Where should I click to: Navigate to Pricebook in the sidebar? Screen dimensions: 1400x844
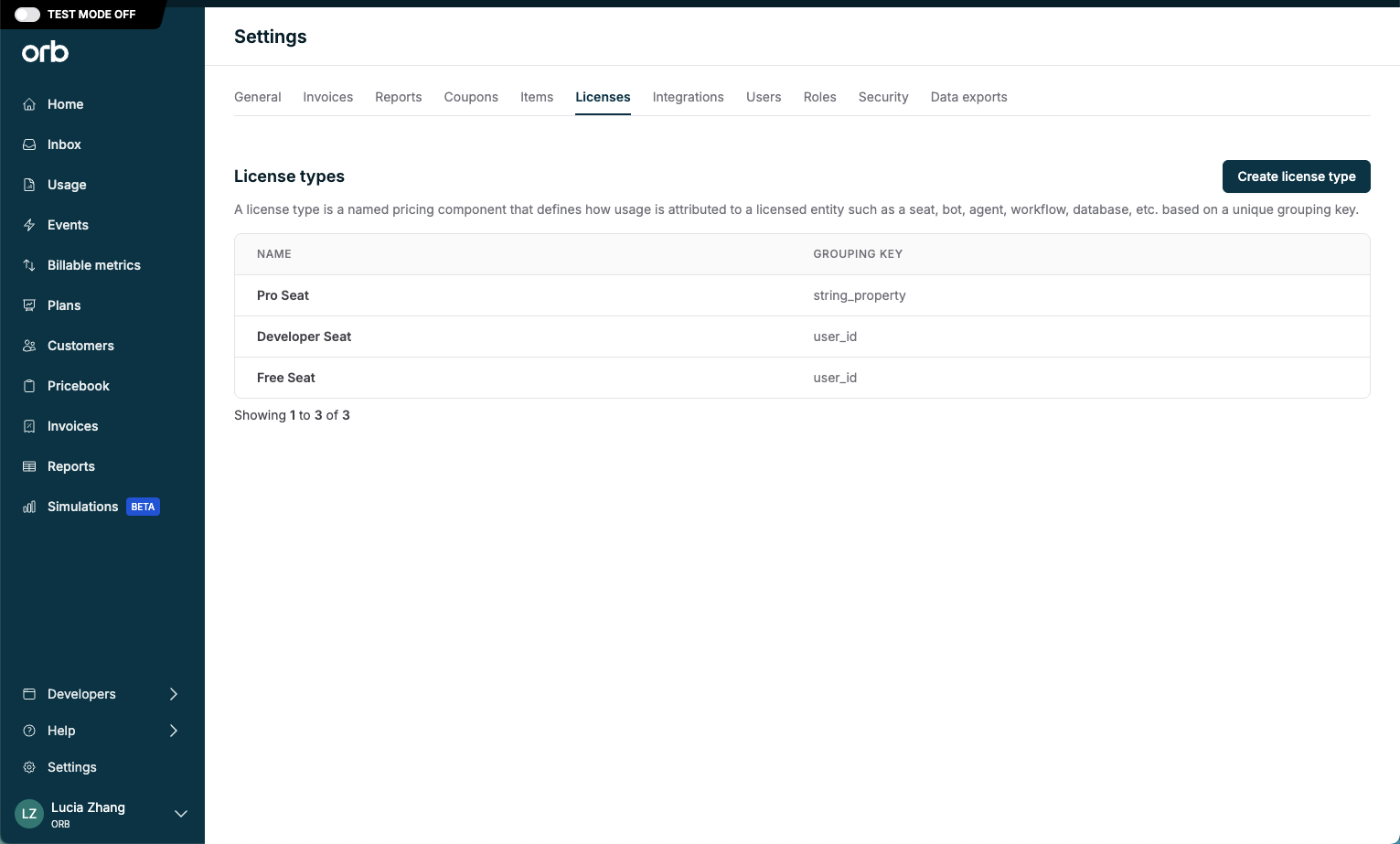79,386
